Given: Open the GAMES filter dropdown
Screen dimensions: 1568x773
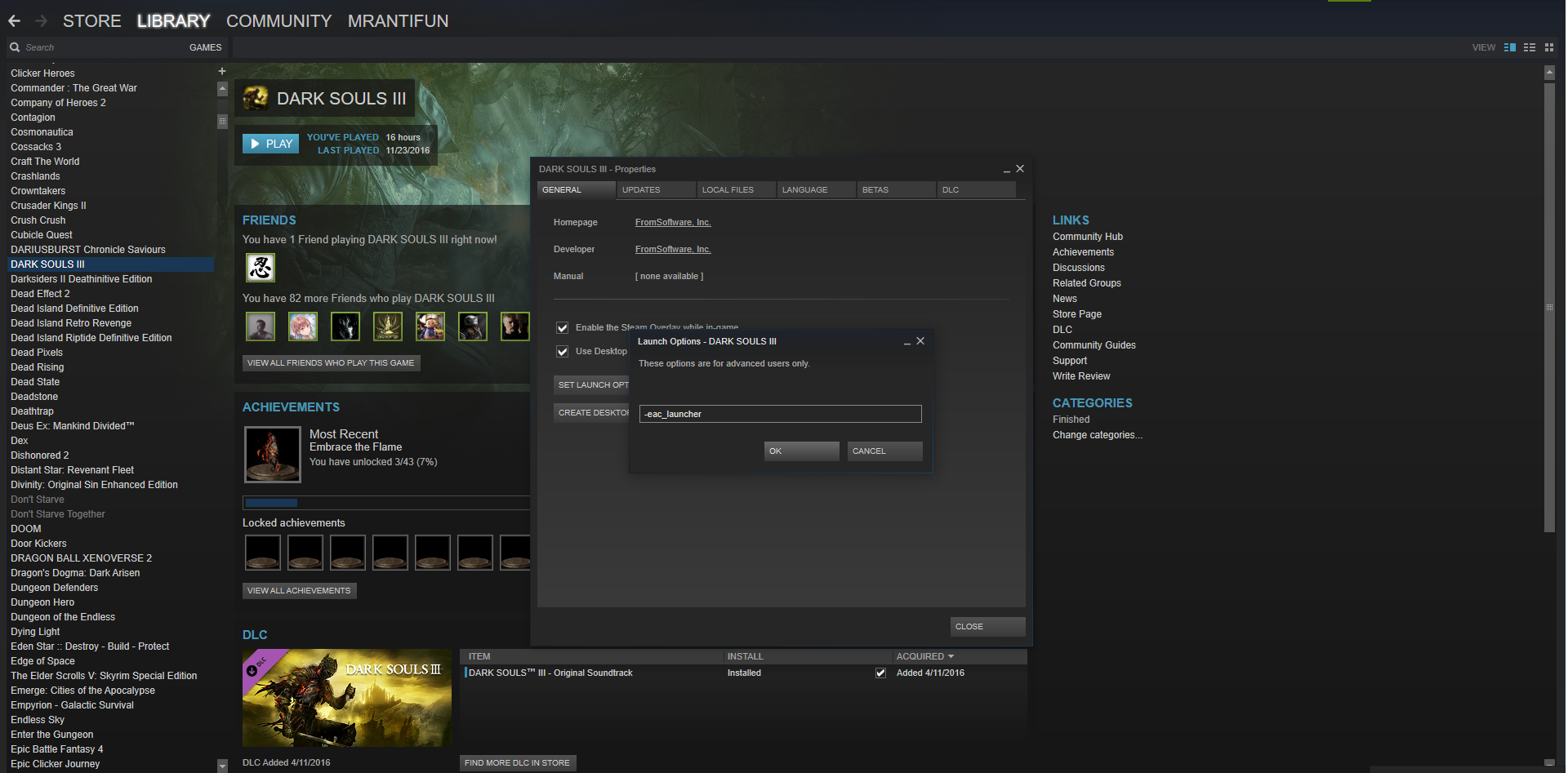Looking at the screenshot, I should [x=205, y=47].
